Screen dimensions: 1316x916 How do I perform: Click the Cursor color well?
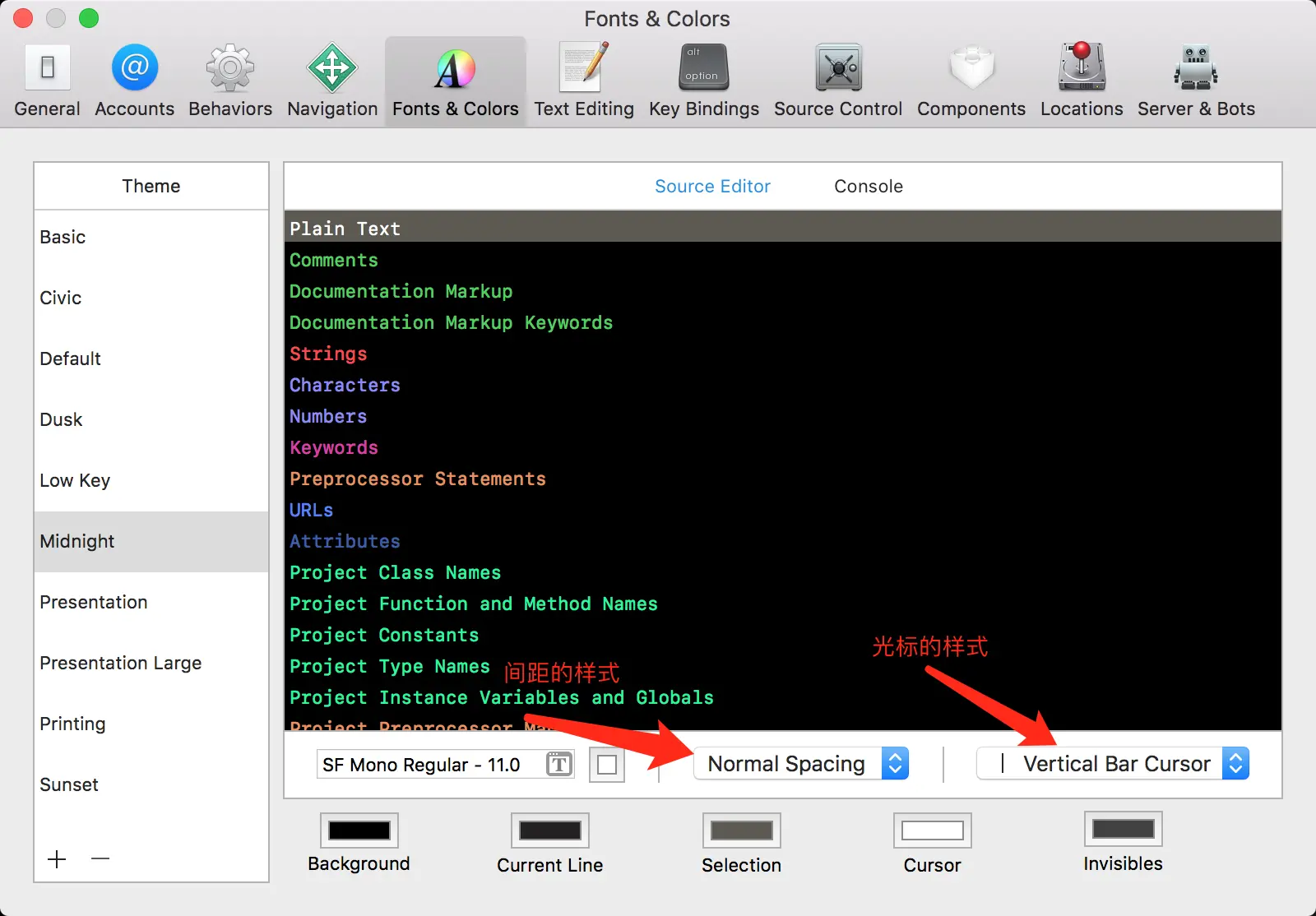click(933, 830)
